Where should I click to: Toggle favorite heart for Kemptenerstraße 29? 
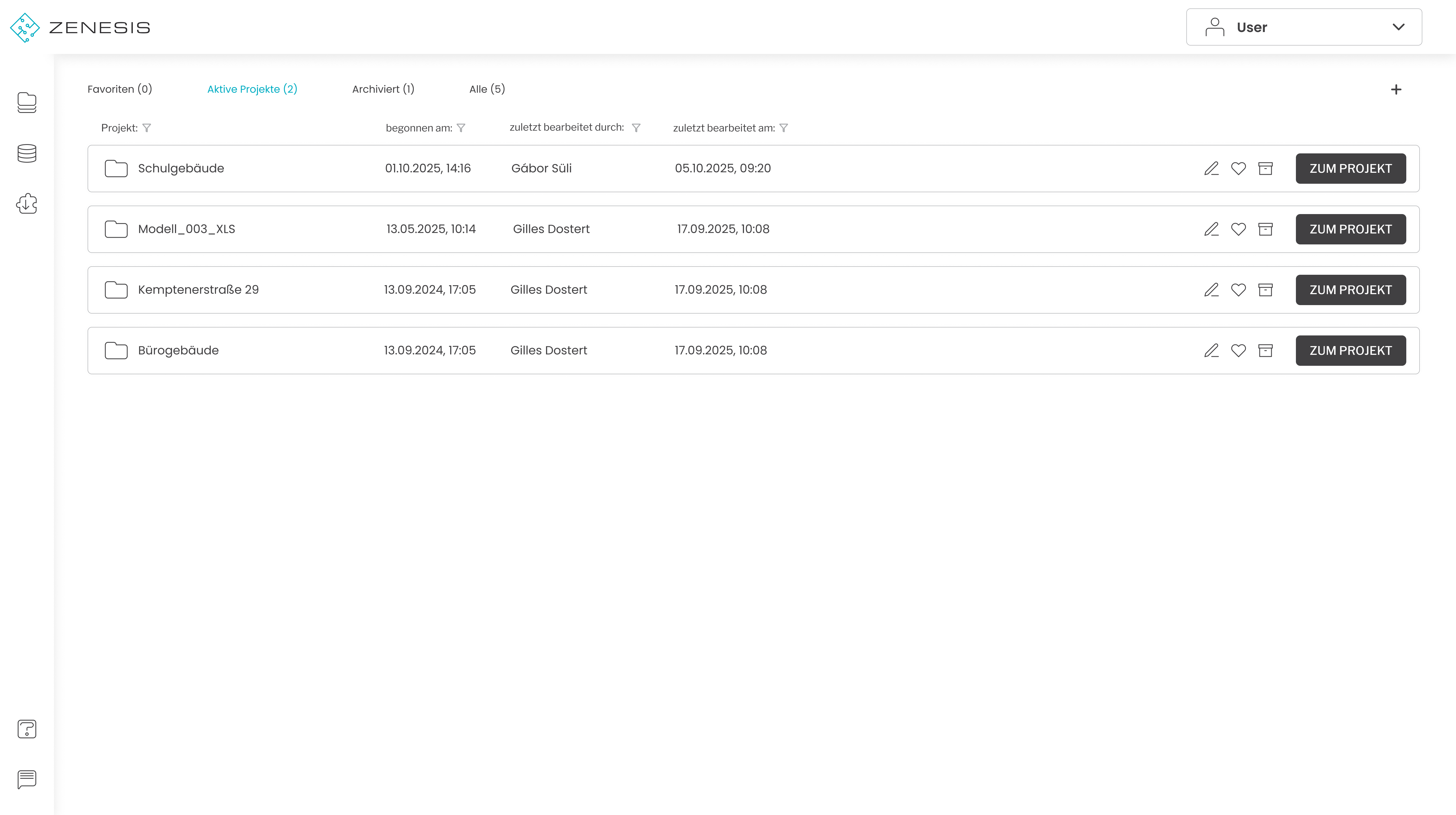point(1238,290)
